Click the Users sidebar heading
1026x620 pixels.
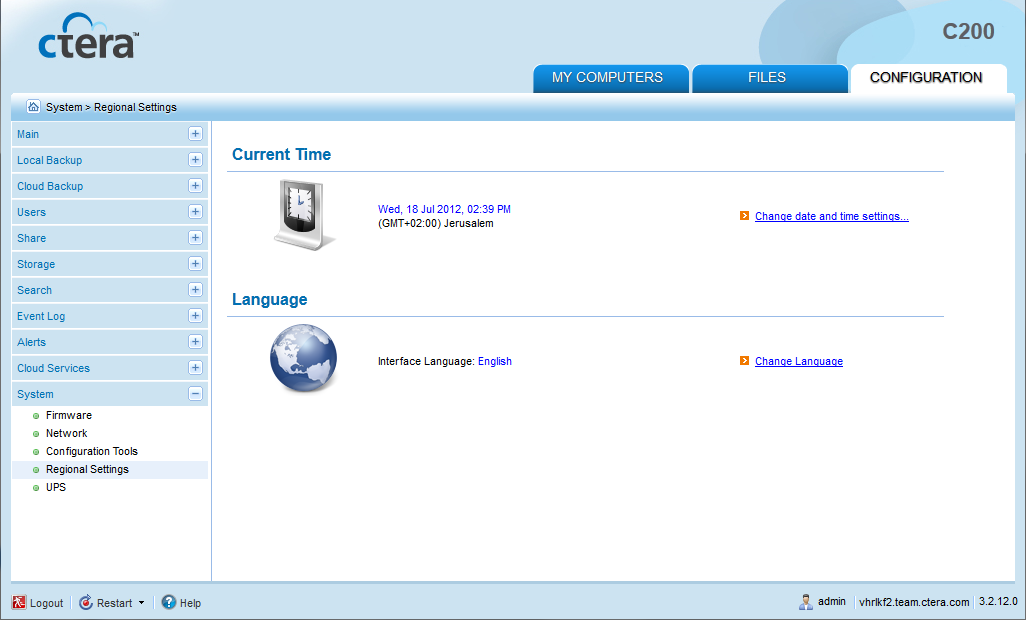(31, 212)
